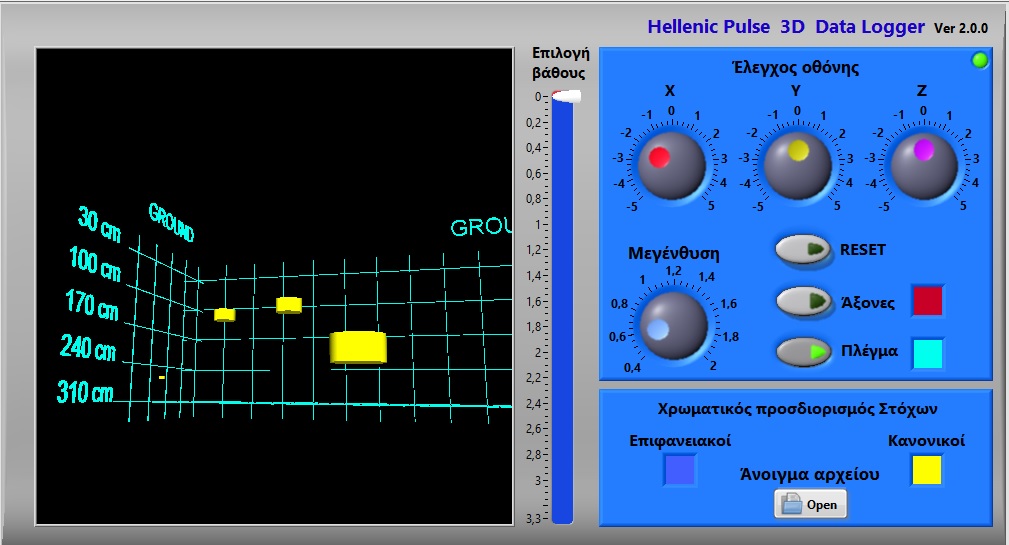Select the small yellow target near 310 cm

[161, 377]
